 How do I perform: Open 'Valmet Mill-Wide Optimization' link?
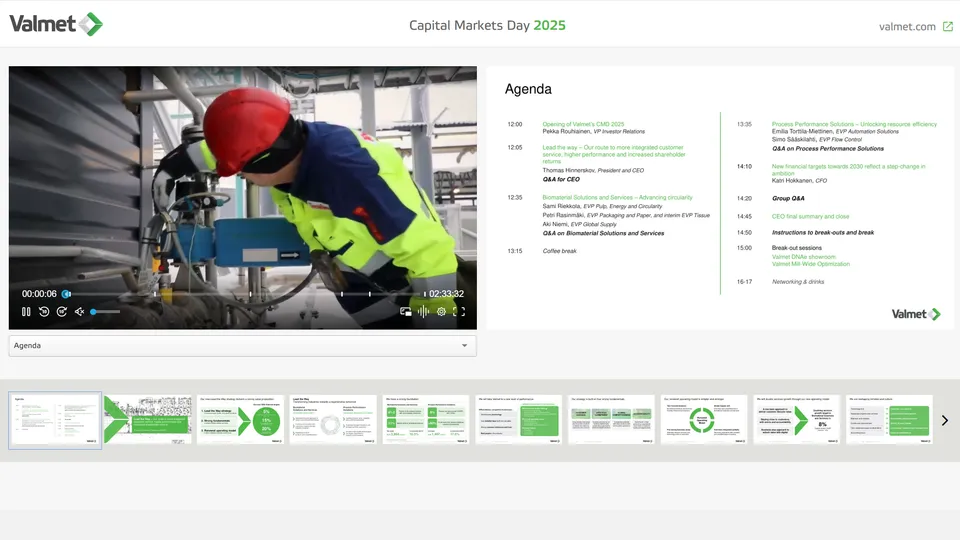811,264
